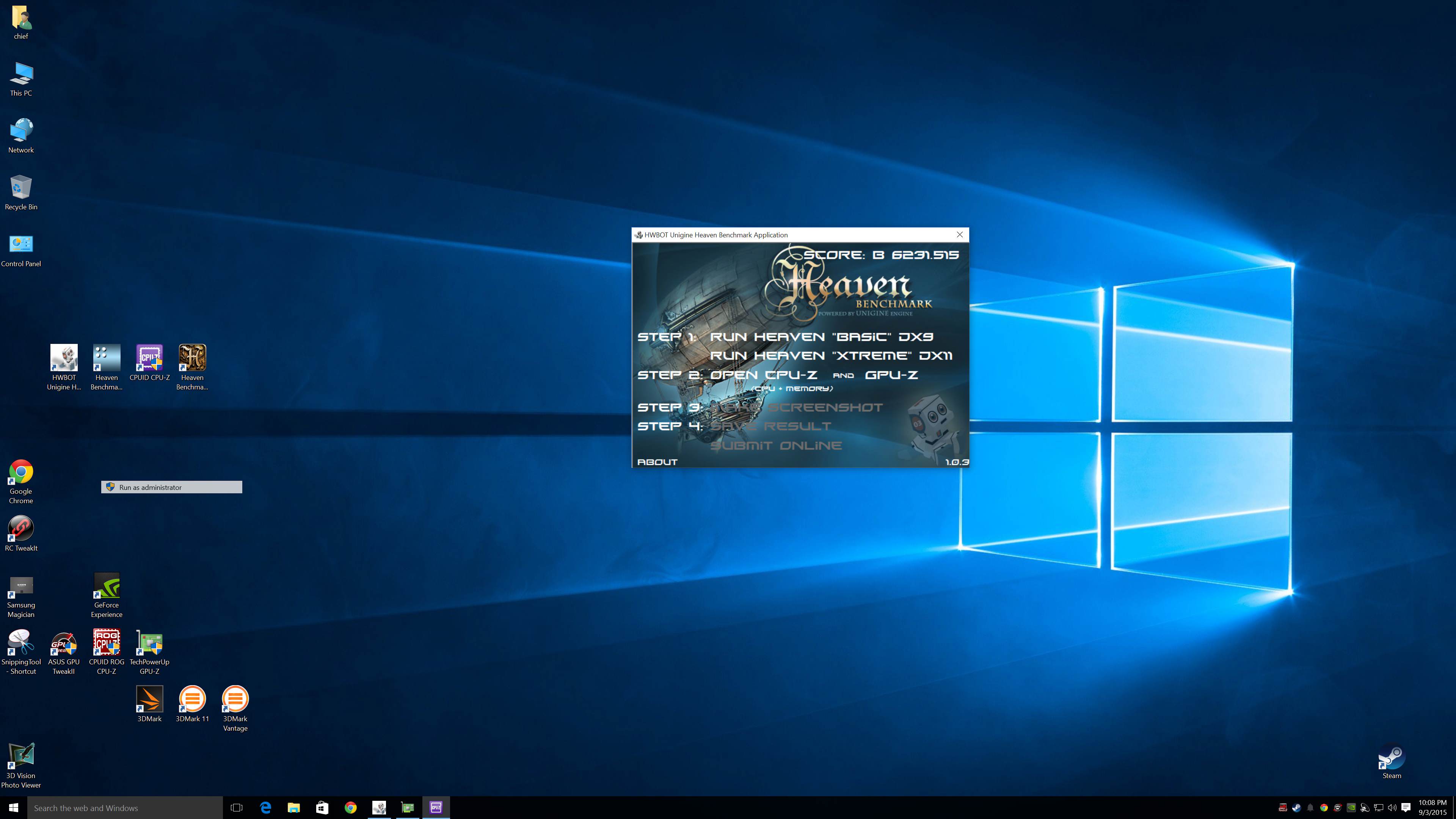Open File Explorer from the taskbar
This screenshot has height=819, width=1456.
[x=293, y=808]
